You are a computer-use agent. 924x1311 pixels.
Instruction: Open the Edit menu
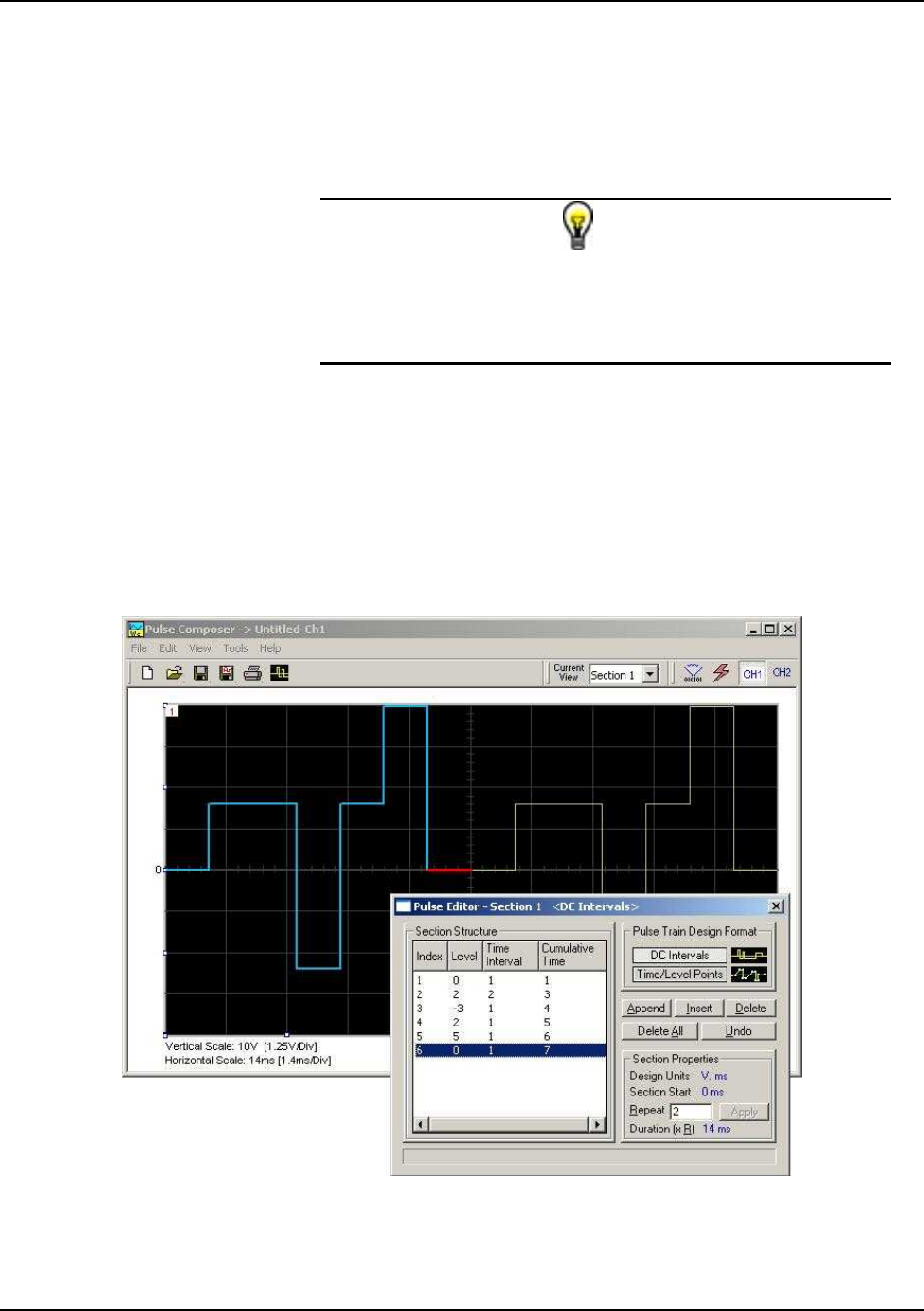tap(168, 648)
